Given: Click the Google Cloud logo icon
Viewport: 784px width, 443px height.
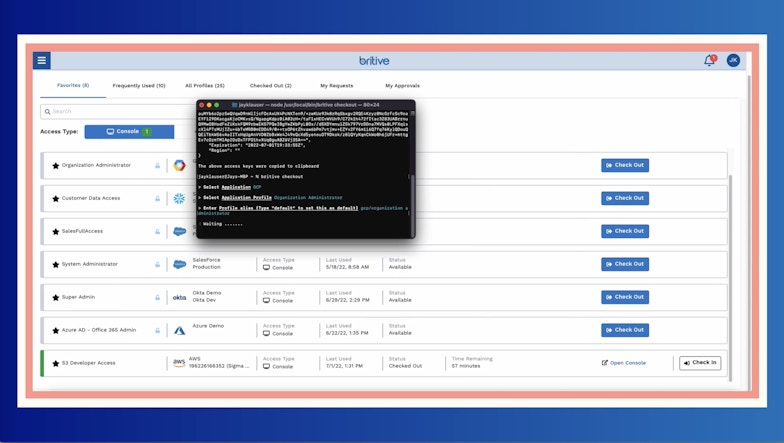Looking at the screenshot, I should coord(180,165).
